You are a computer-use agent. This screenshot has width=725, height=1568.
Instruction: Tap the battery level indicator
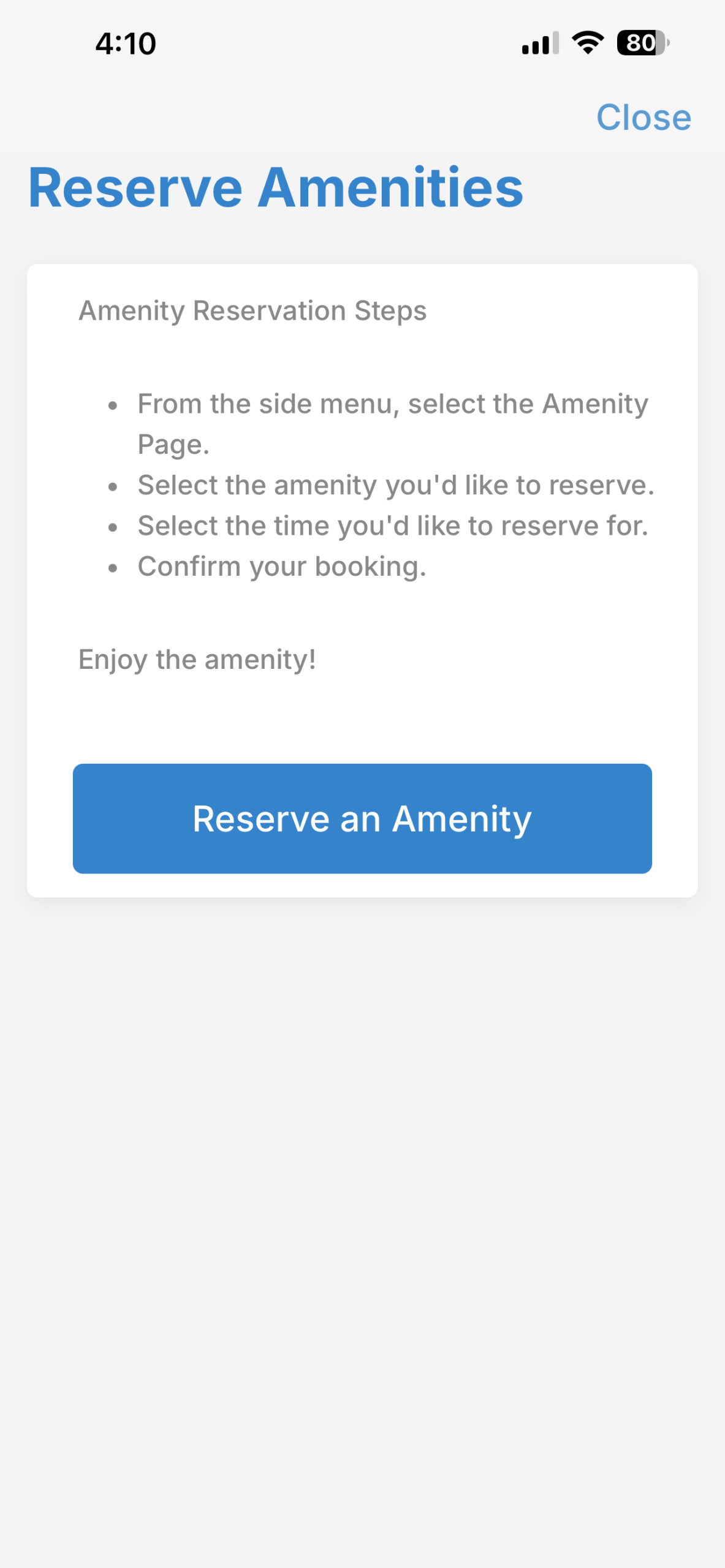(x=642, y=43)
